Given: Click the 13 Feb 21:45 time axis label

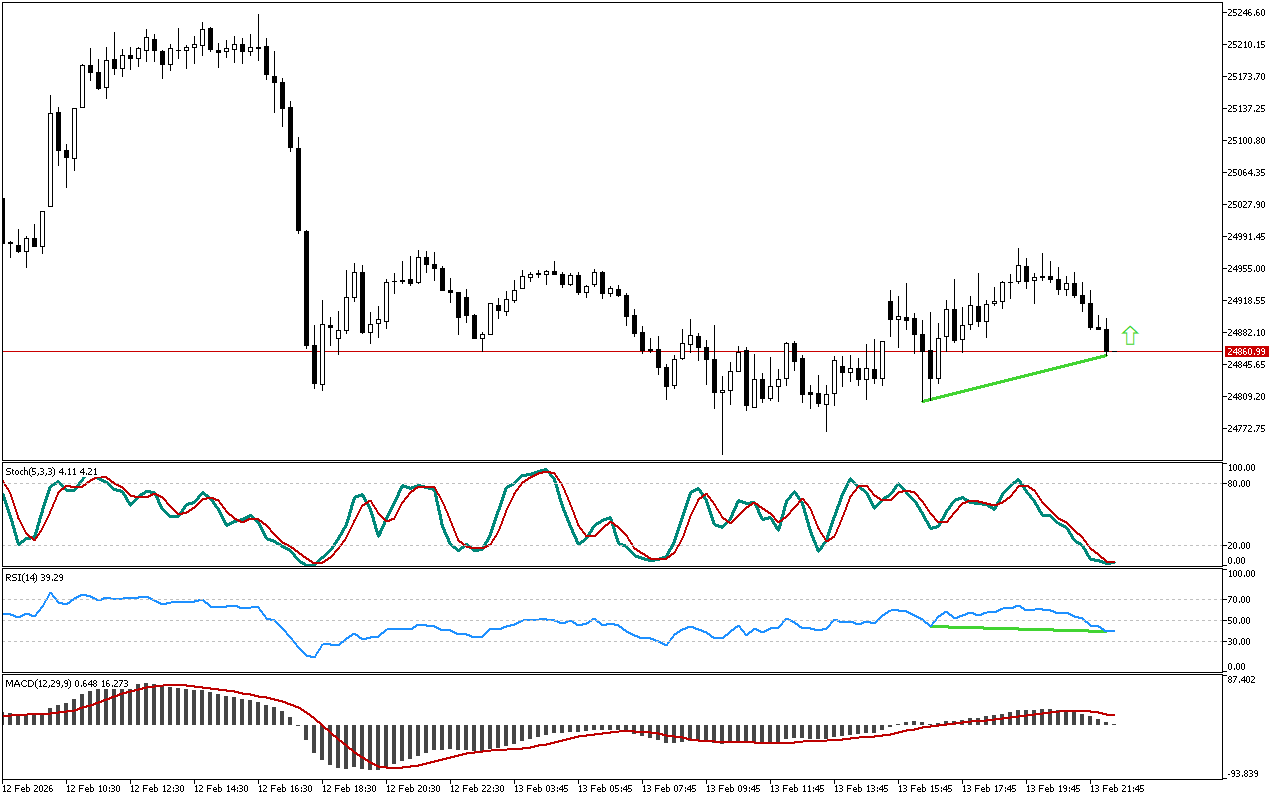Looking at the screenshot, I should coord(1116,788).
